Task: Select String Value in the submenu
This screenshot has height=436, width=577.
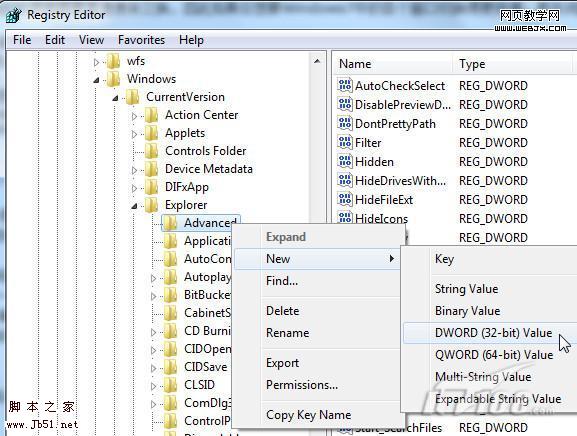Action: [x=466, y=289]
